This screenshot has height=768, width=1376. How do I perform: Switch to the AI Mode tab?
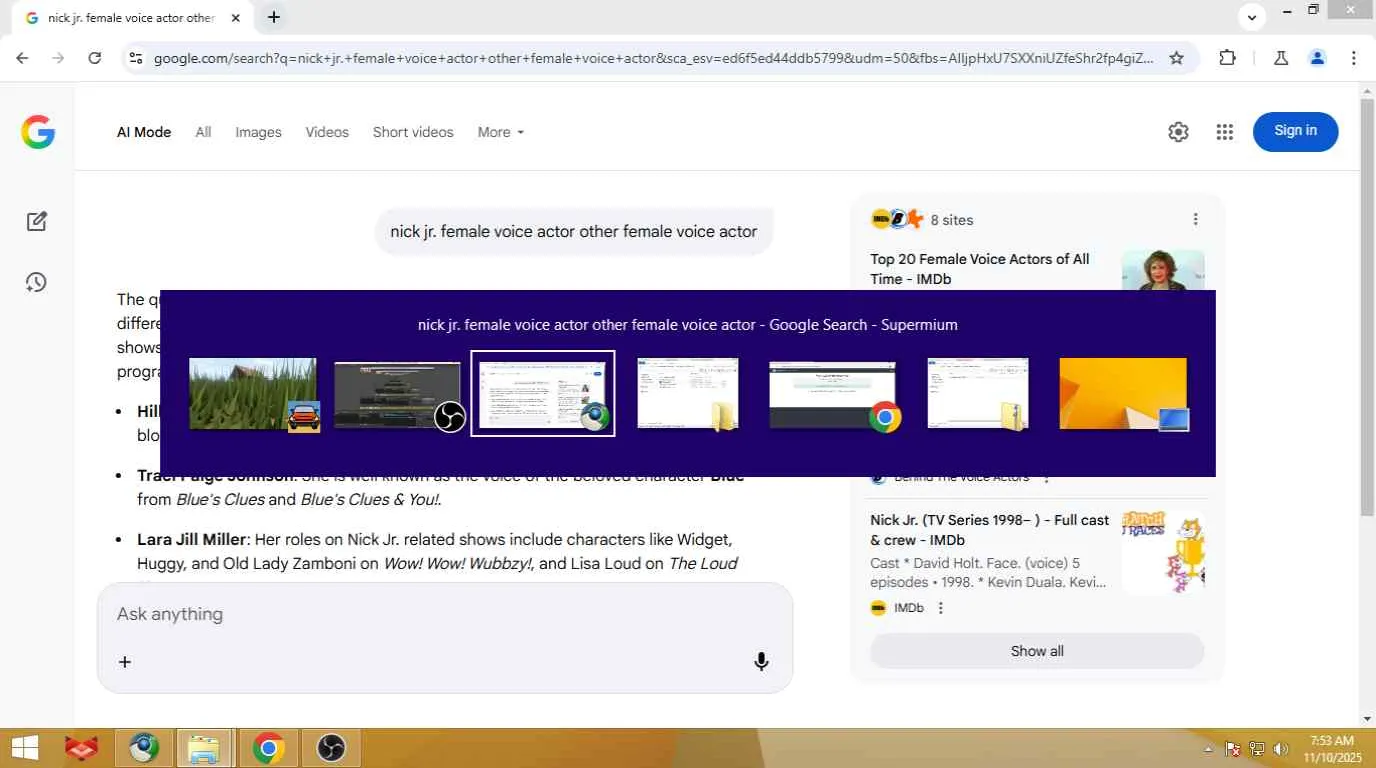coord(144,132)
